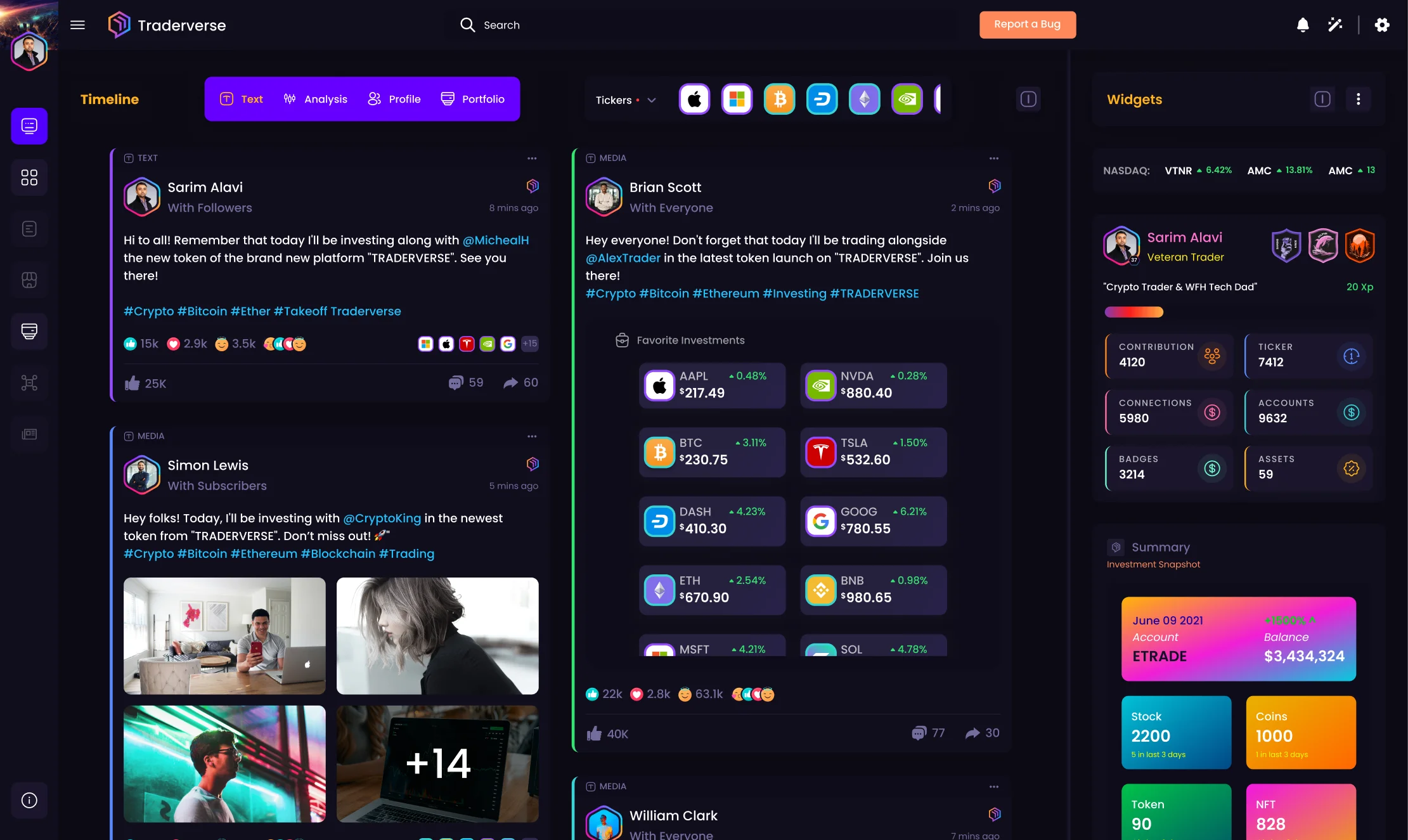
Task: Open more options on Sarim Alavi's post
Action: 532,158
